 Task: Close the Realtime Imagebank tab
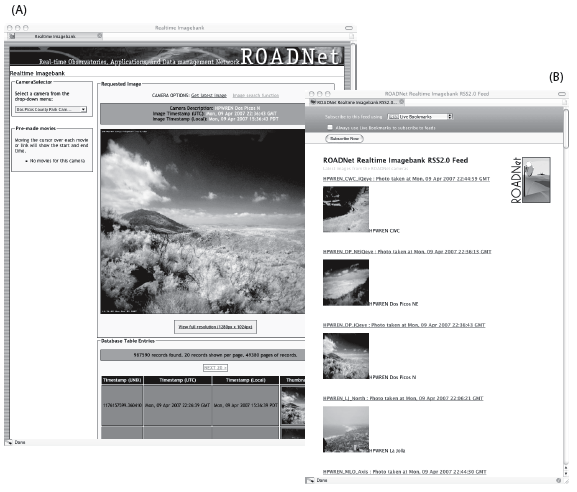point(100,36)
